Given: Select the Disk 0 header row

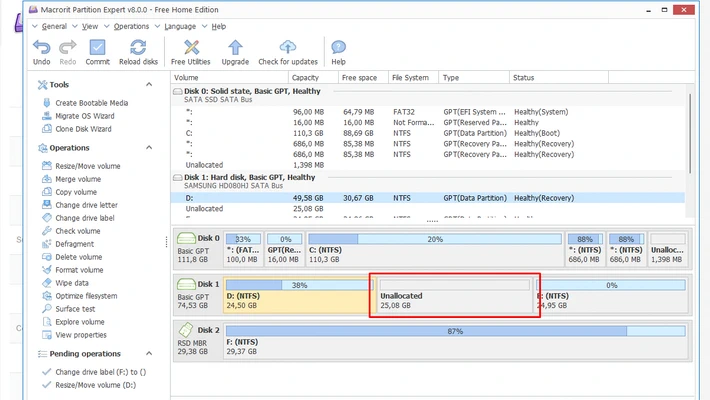Looking at the screenshot, I should click(x=428, y=95).
